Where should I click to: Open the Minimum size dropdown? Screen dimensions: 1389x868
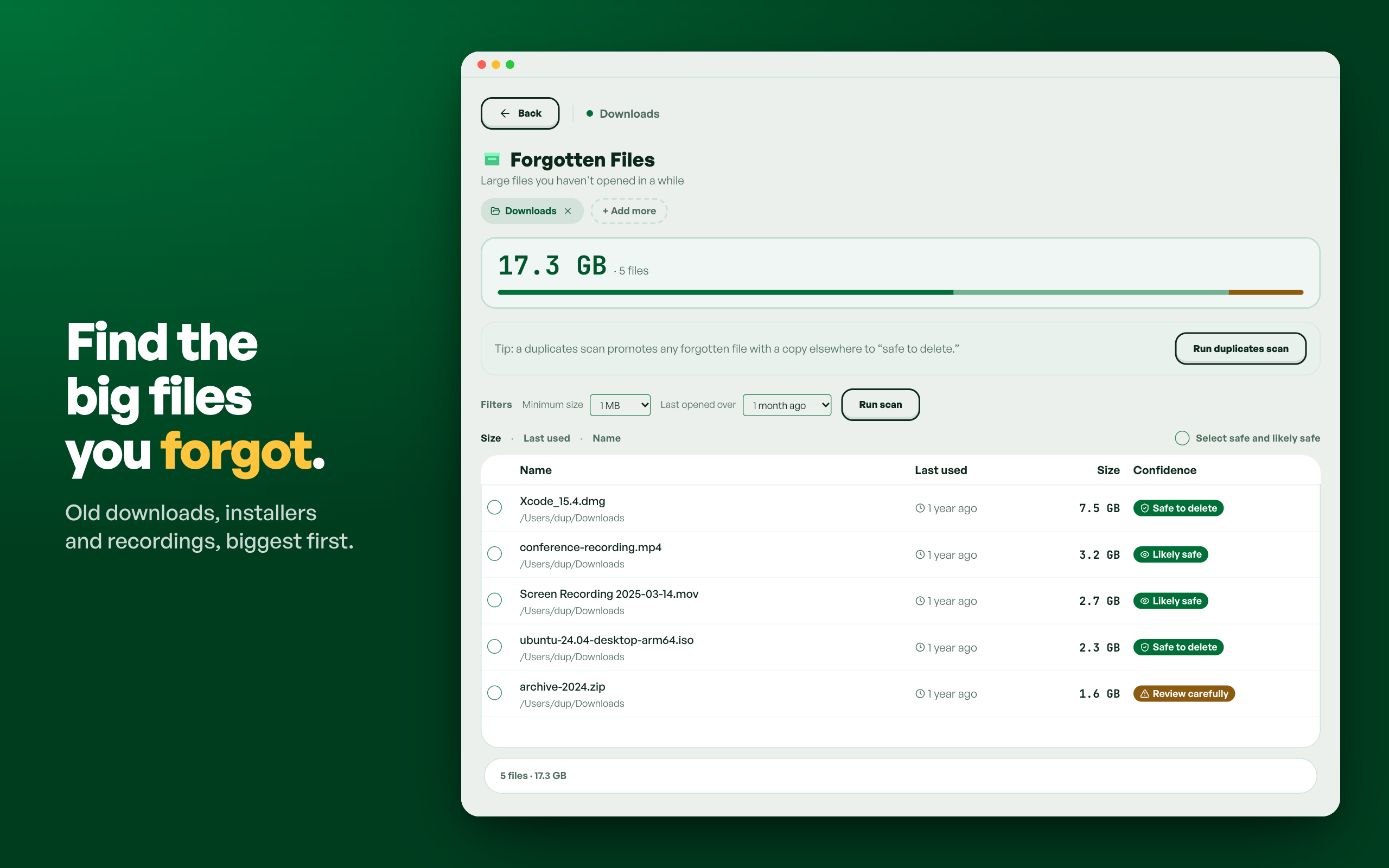(x=620, y=405)
